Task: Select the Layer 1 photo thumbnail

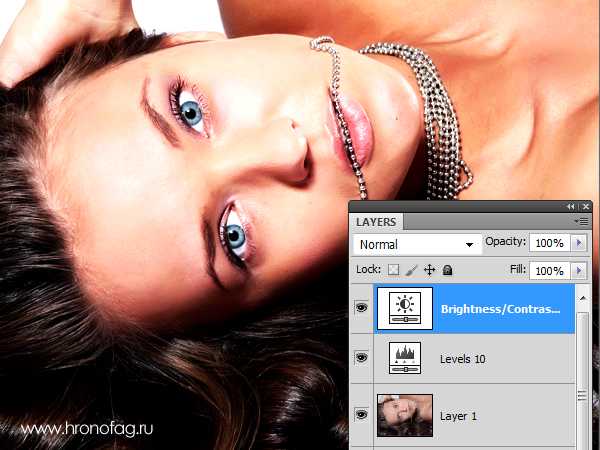Action: coord(405,416)
